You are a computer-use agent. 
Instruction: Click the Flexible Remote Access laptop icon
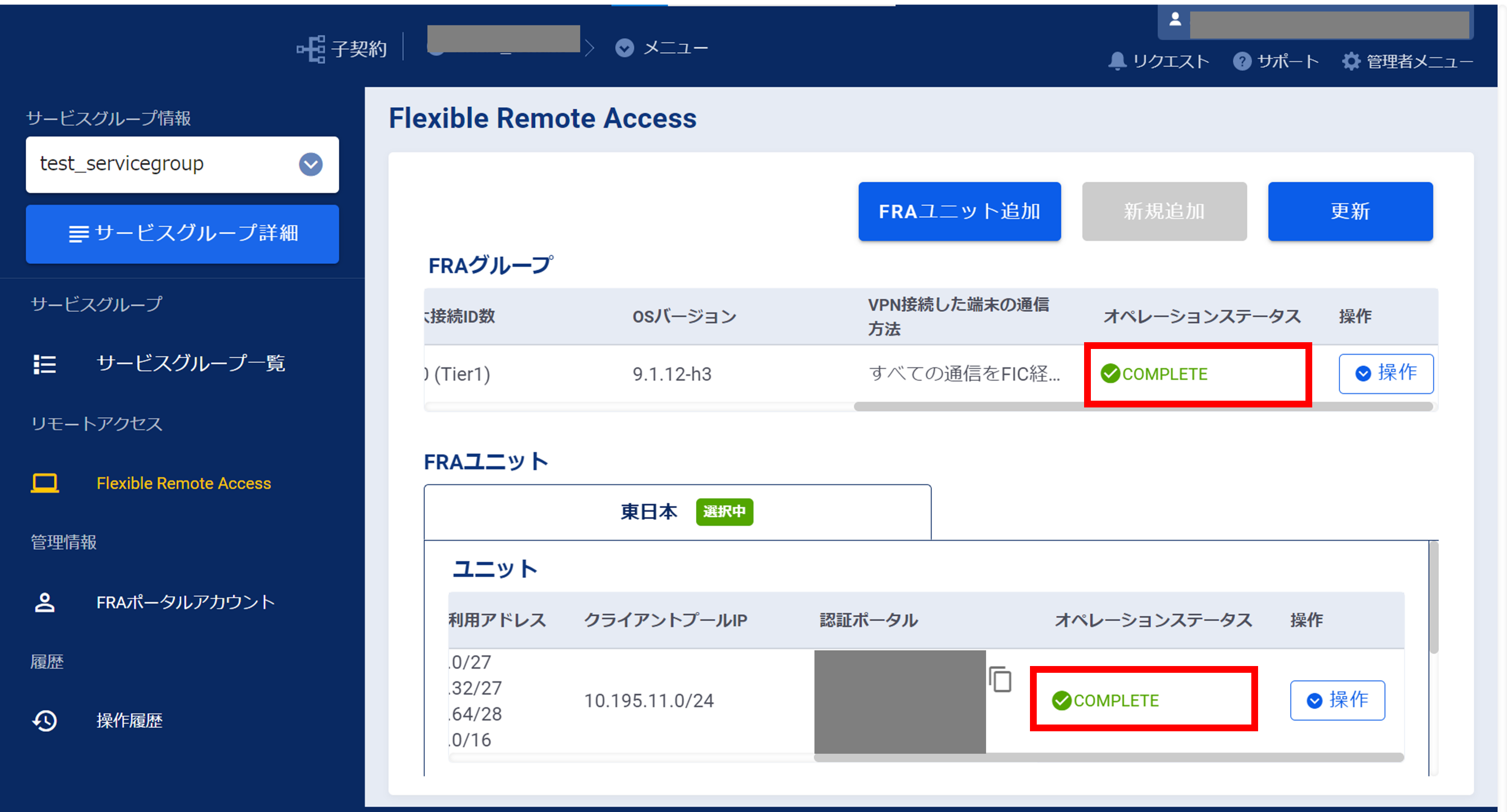tap(44, 483)
